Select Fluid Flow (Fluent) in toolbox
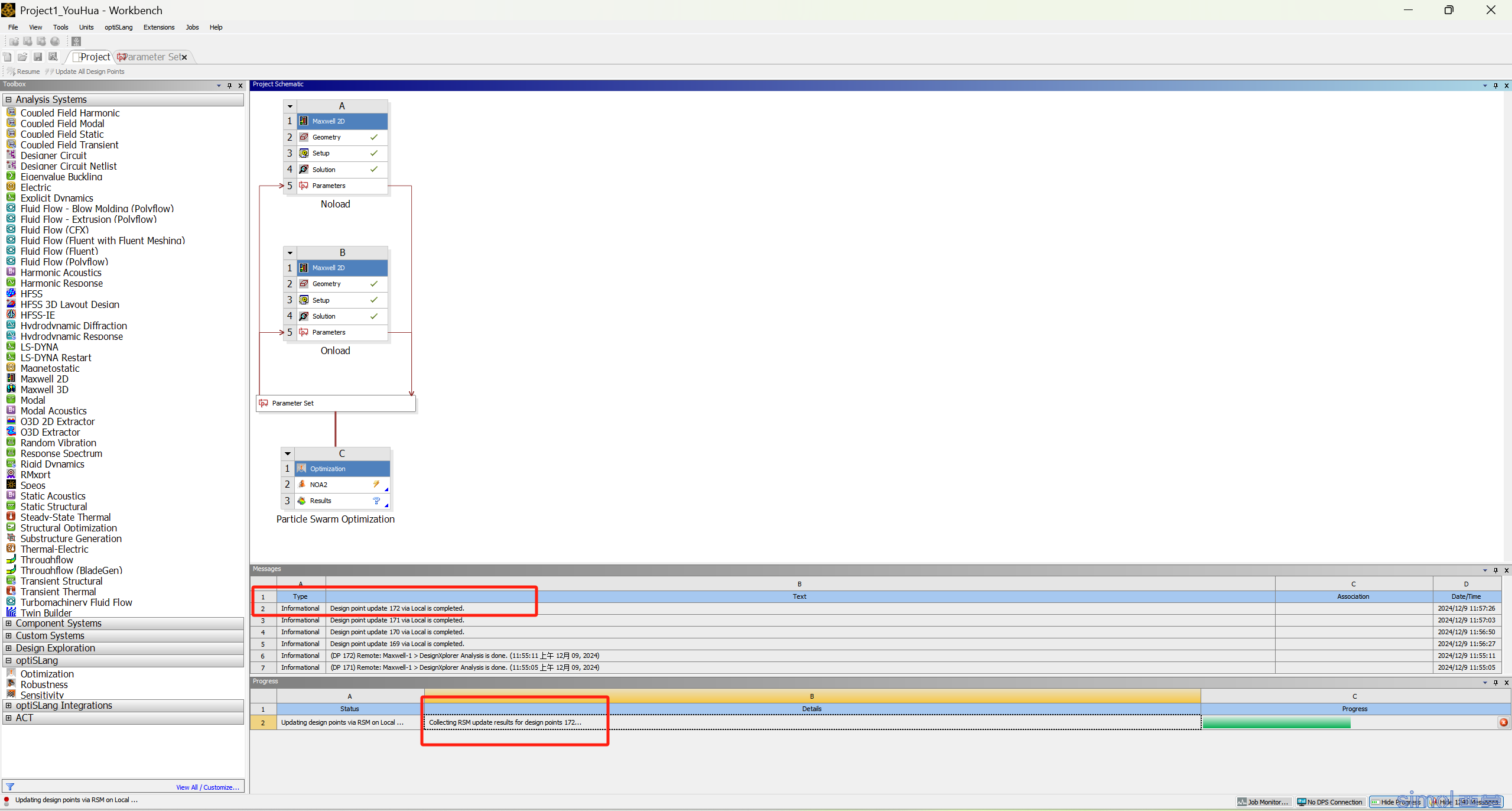Screen dimensions: 1512x811 click(x=59, y=251)
